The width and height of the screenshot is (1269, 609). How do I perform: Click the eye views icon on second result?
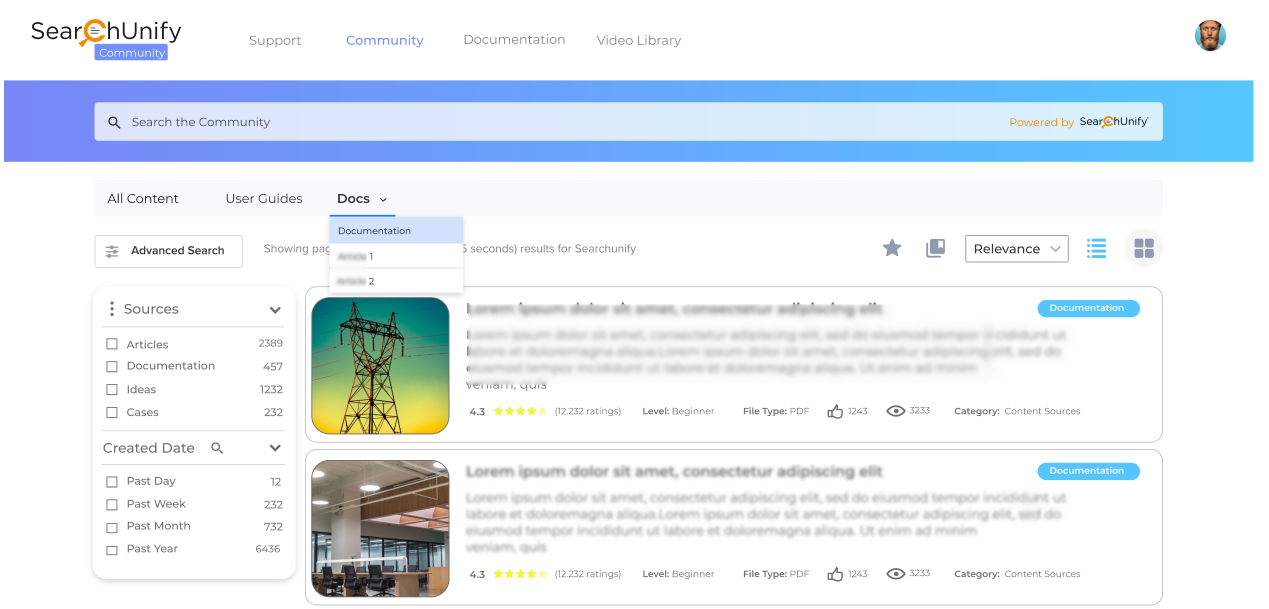click(896, 574)
